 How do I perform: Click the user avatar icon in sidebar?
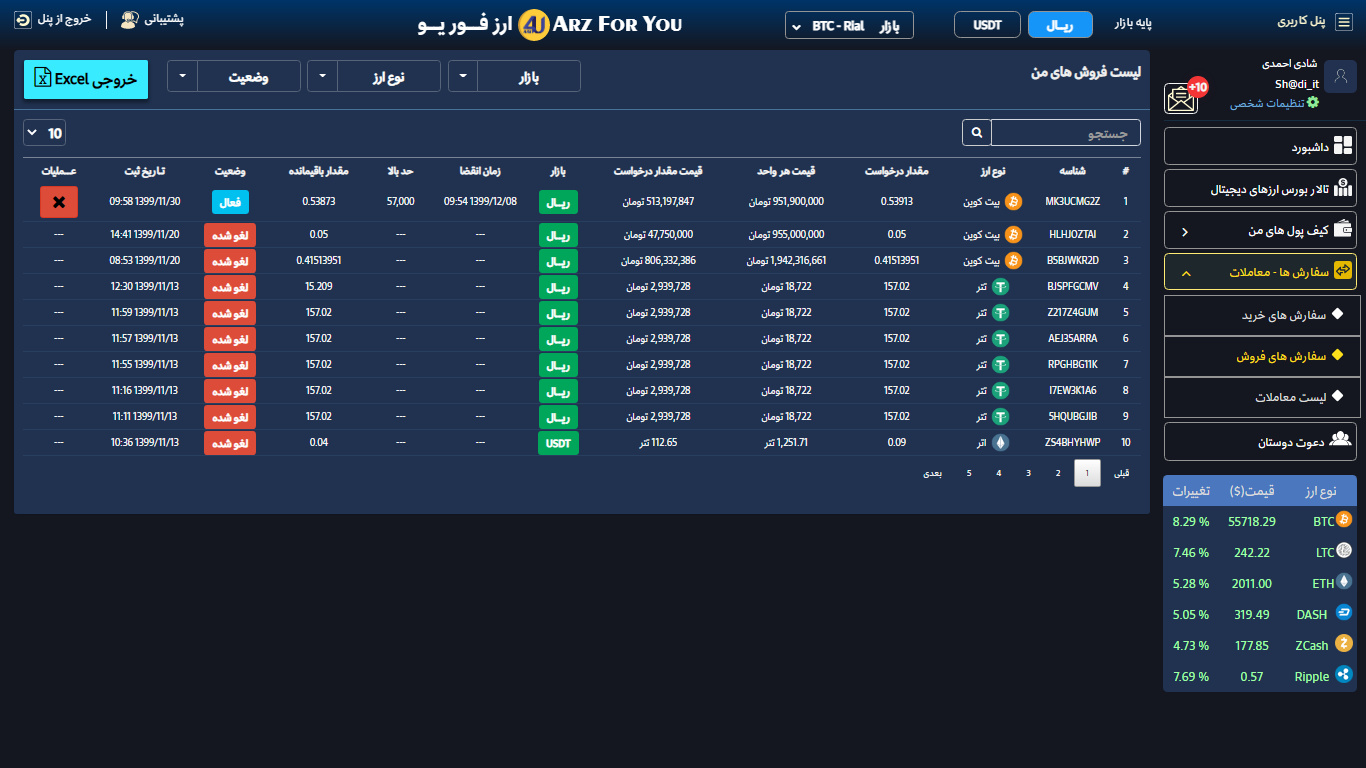1340,76
